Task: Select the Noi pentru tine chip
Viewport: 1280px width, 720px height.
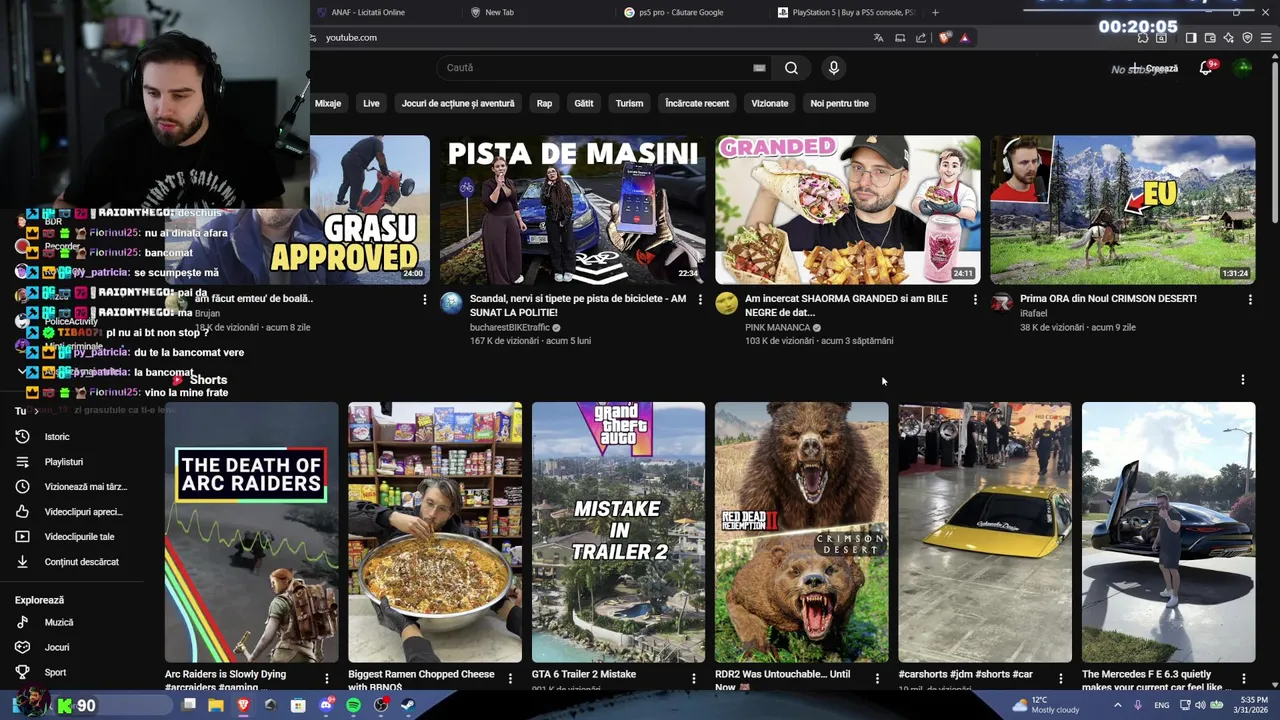Action: (839, 103)
